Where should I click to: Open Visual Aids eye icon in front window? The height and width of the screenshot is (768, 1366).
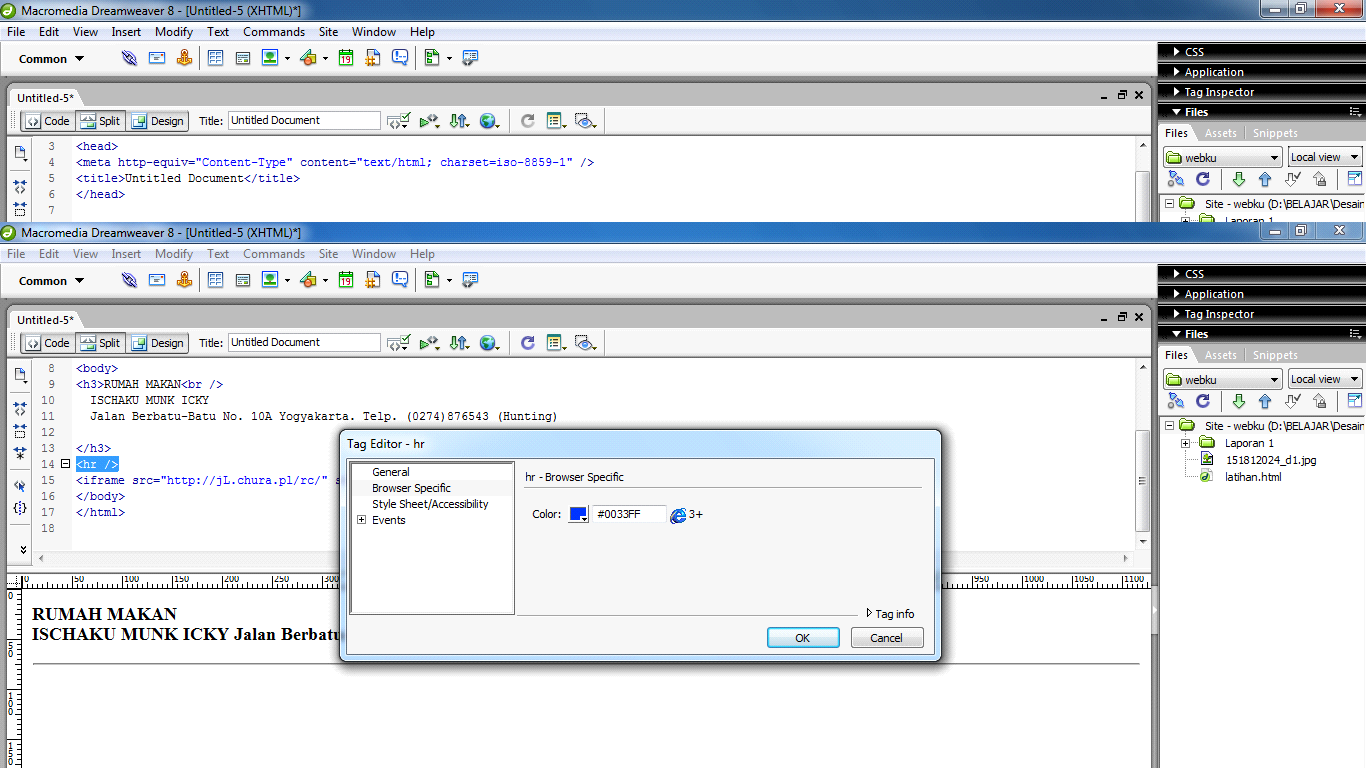click(x=586, y=343)
